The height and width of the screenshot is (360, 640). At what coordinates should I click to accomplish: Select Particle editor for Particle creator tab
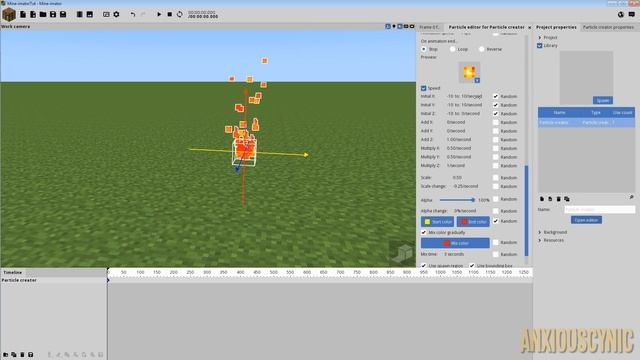coord(486,27)
